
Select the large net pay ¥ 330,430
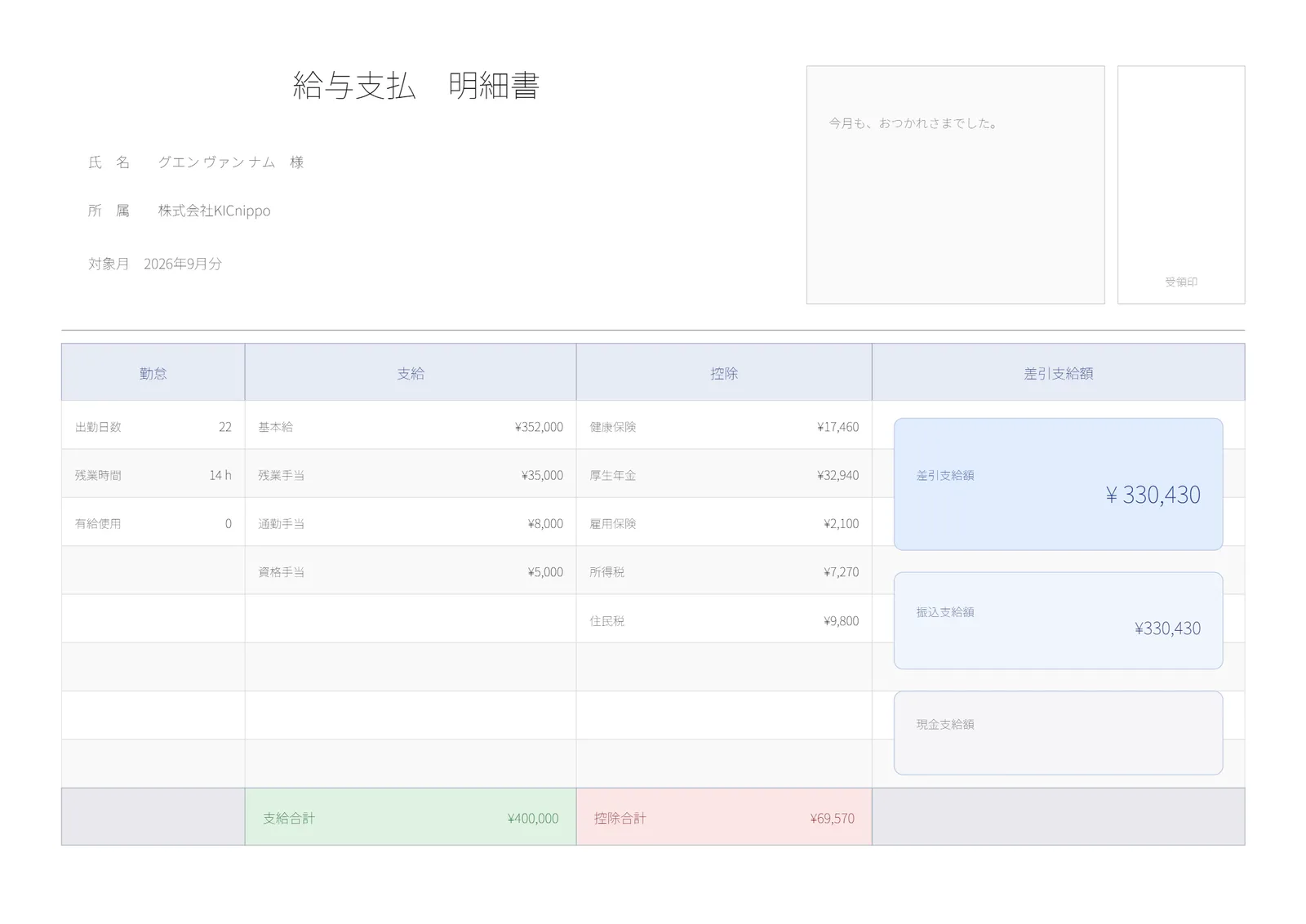click(1153, 495)
